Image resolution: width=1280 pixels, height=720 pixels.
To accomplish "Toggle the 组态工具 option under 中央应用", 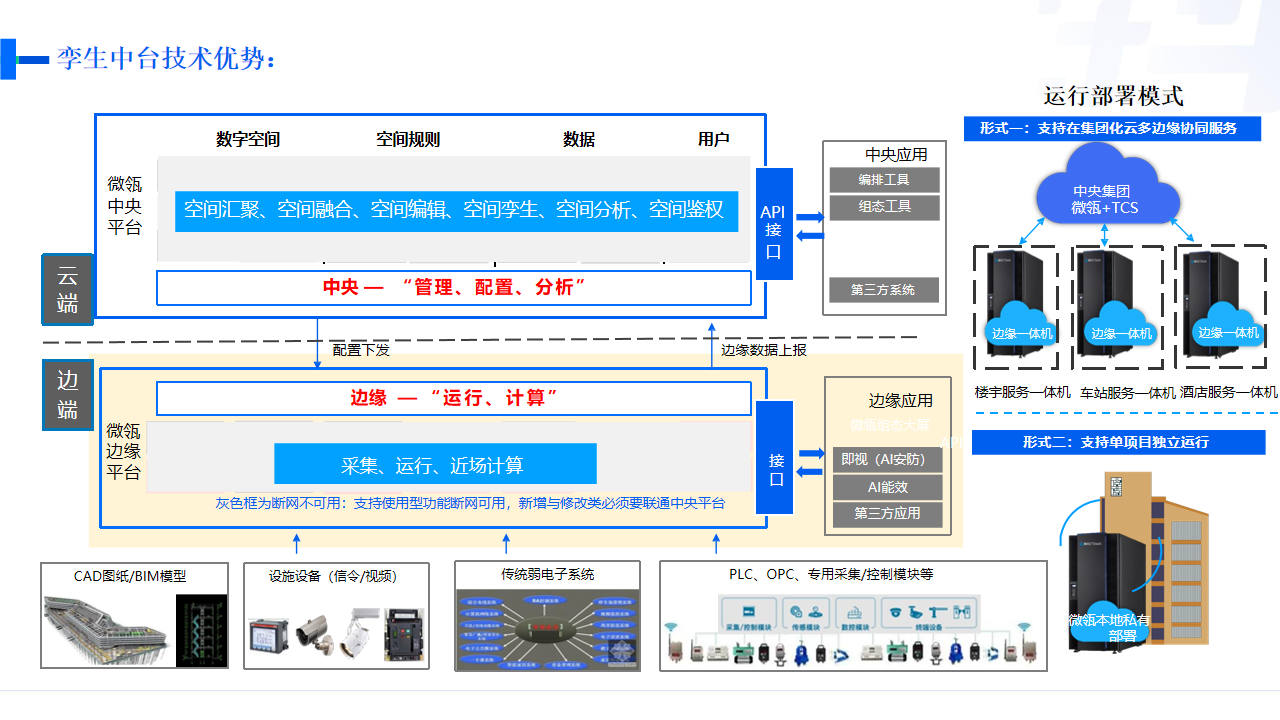I will (884, 208).
